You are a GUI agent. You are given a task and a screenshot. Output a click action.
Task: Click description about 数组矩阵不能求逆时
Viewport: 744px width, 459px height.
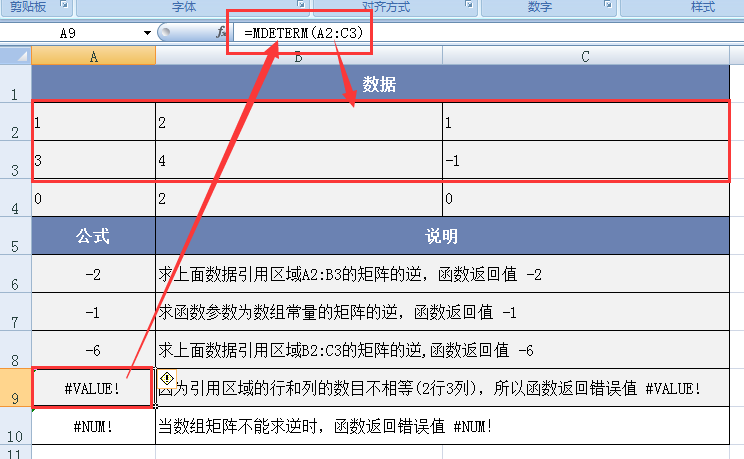tap(442, 426)
